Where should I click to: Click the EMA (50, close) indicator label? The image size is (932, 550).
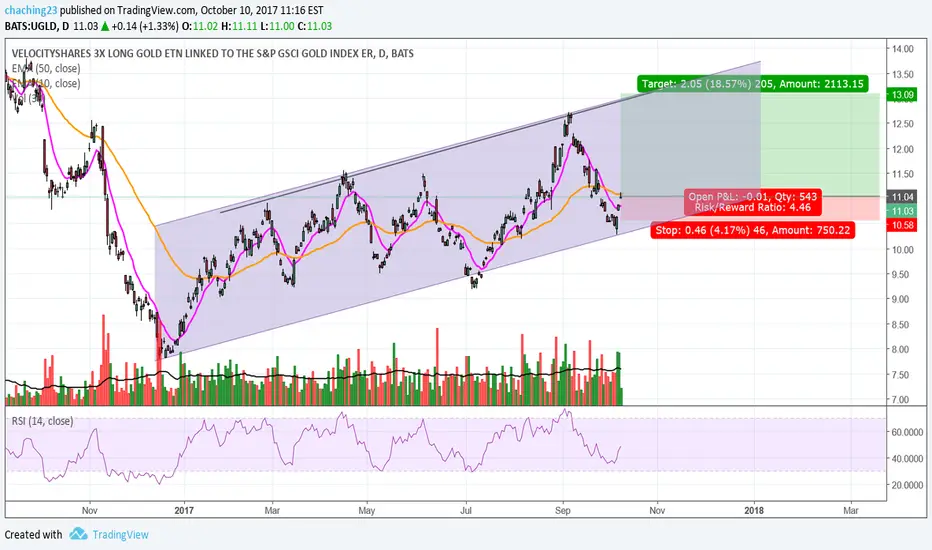(46, 68)
